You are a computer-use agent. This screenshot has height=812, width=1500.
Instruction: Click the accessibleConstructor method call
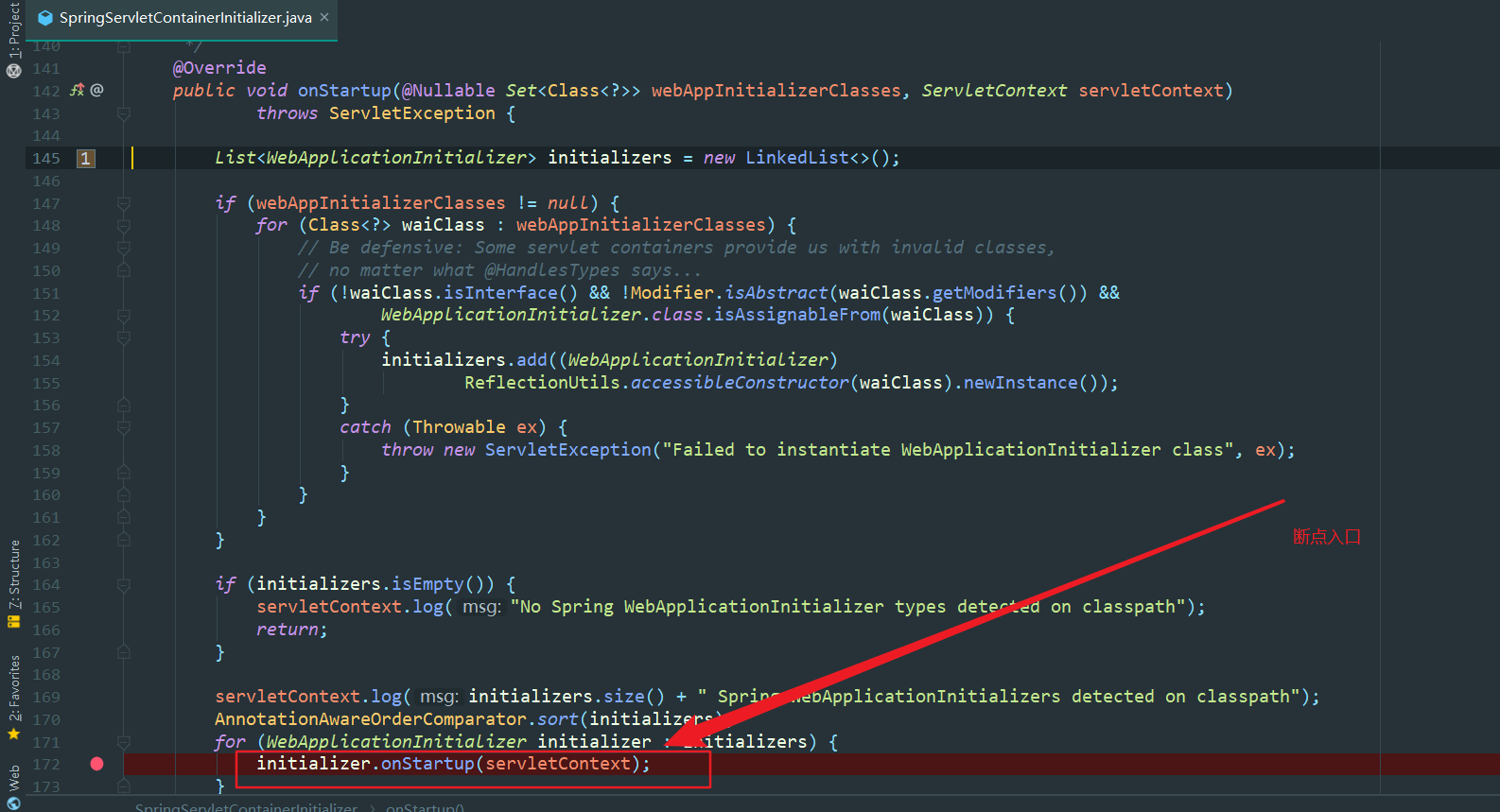pyautogui.click(x=740, y=383)
